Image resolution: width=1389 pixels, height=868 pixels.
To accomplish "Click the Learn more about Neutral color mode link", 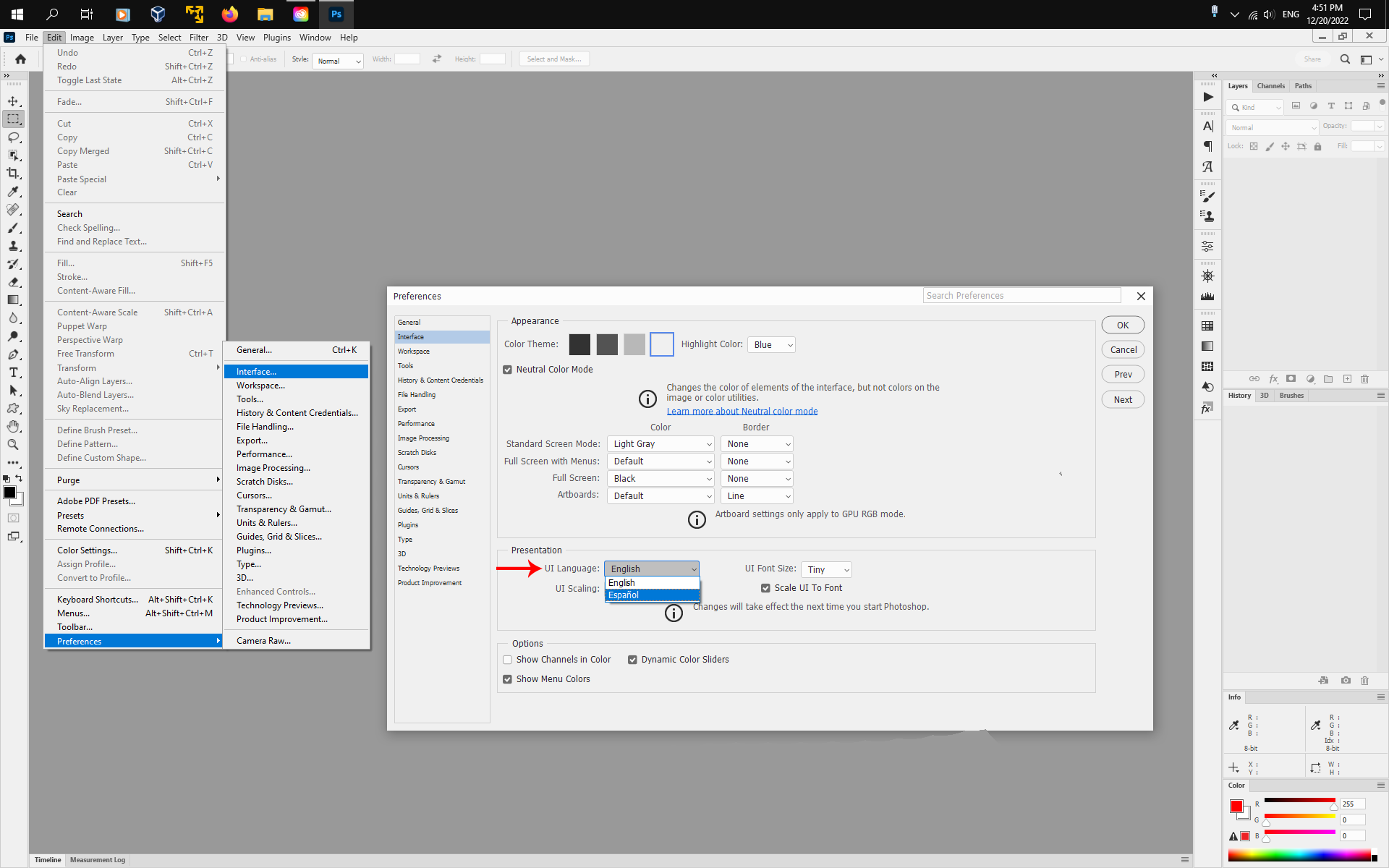I will click(742, 411).
